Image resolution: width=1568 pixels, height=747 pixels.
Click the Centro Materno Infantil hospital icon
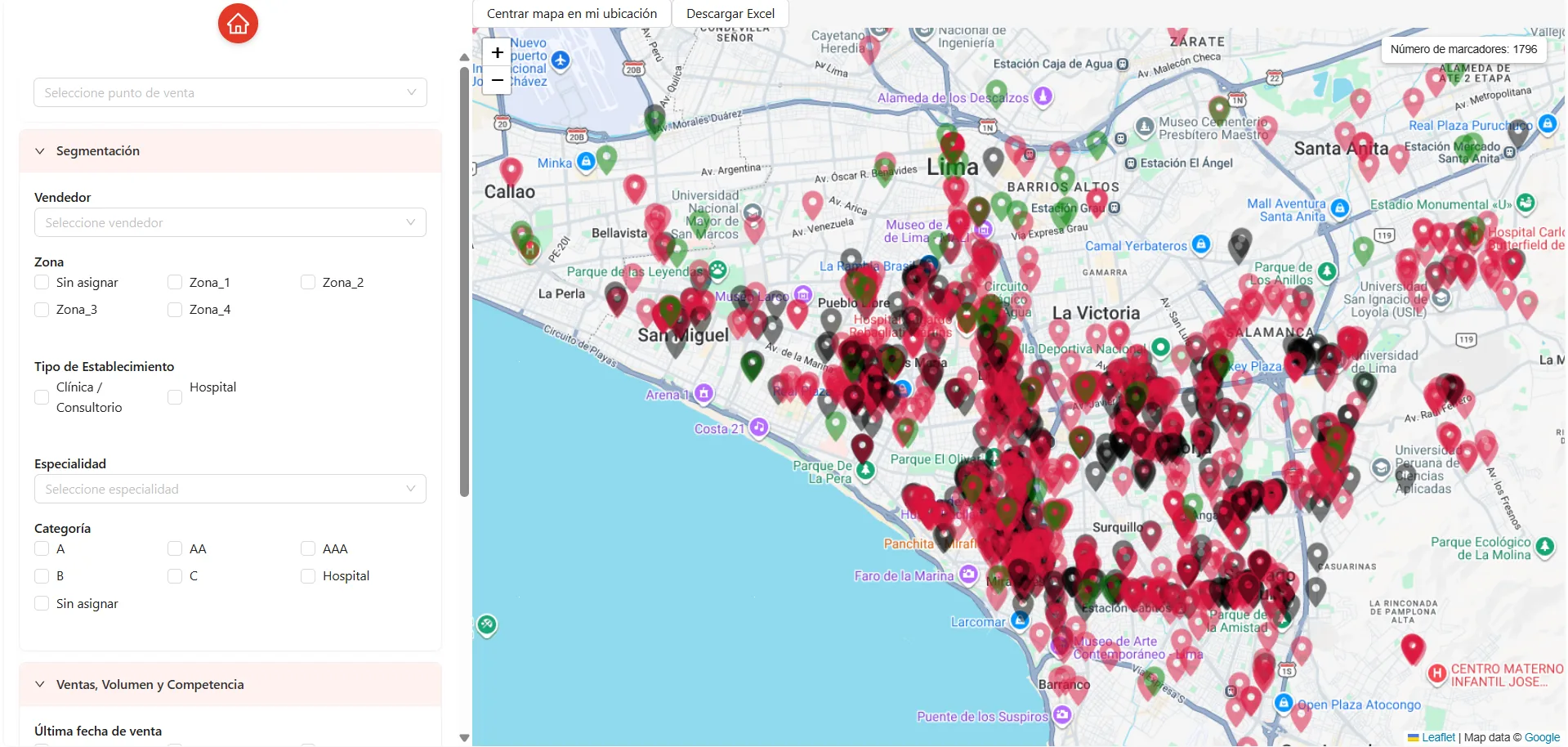coord(1437,673)
